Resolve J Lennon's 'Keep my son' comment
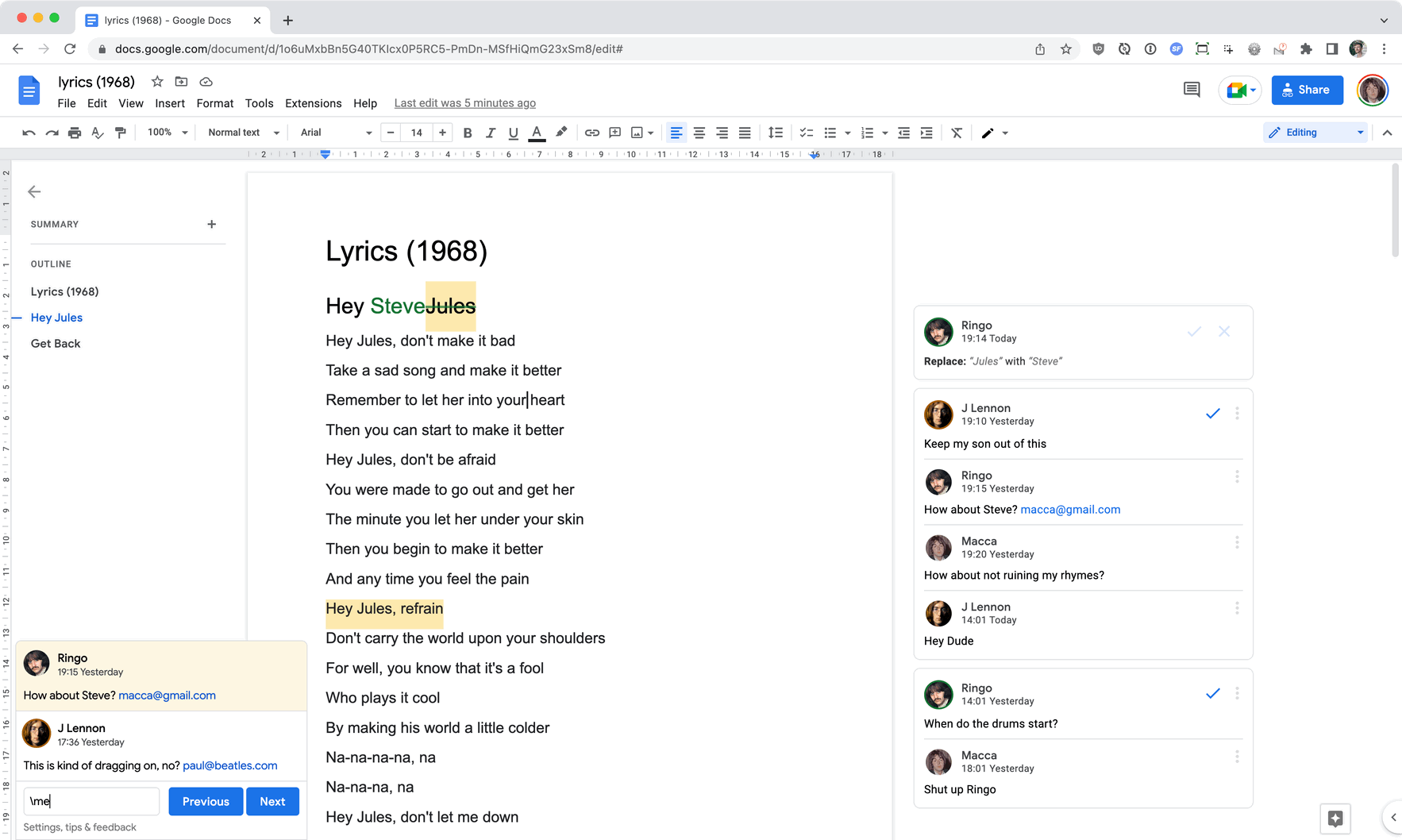The width and height of the screenshot is (1402, 840). 1213,413
